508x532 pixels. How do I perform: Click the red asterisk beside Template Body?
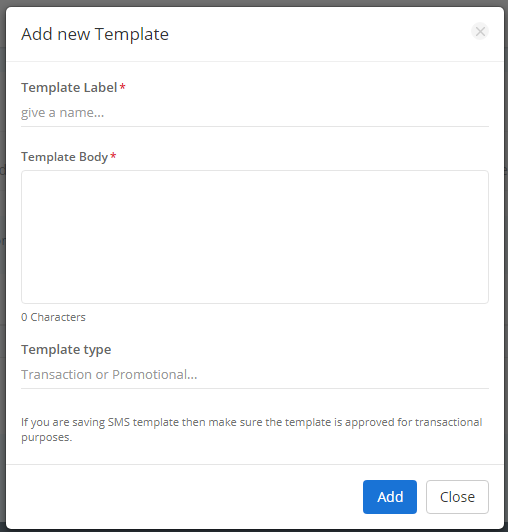coord(113,156)
